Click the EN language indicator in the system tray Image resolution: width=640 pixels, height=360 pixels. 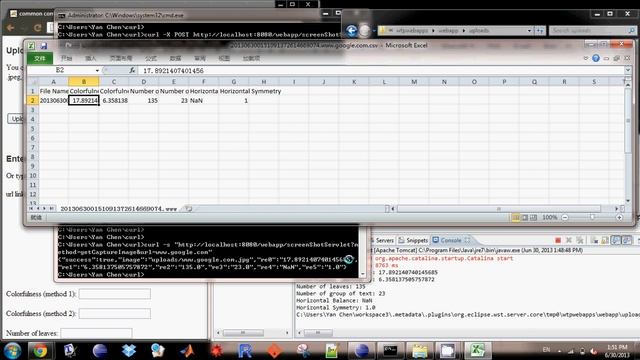546,350
